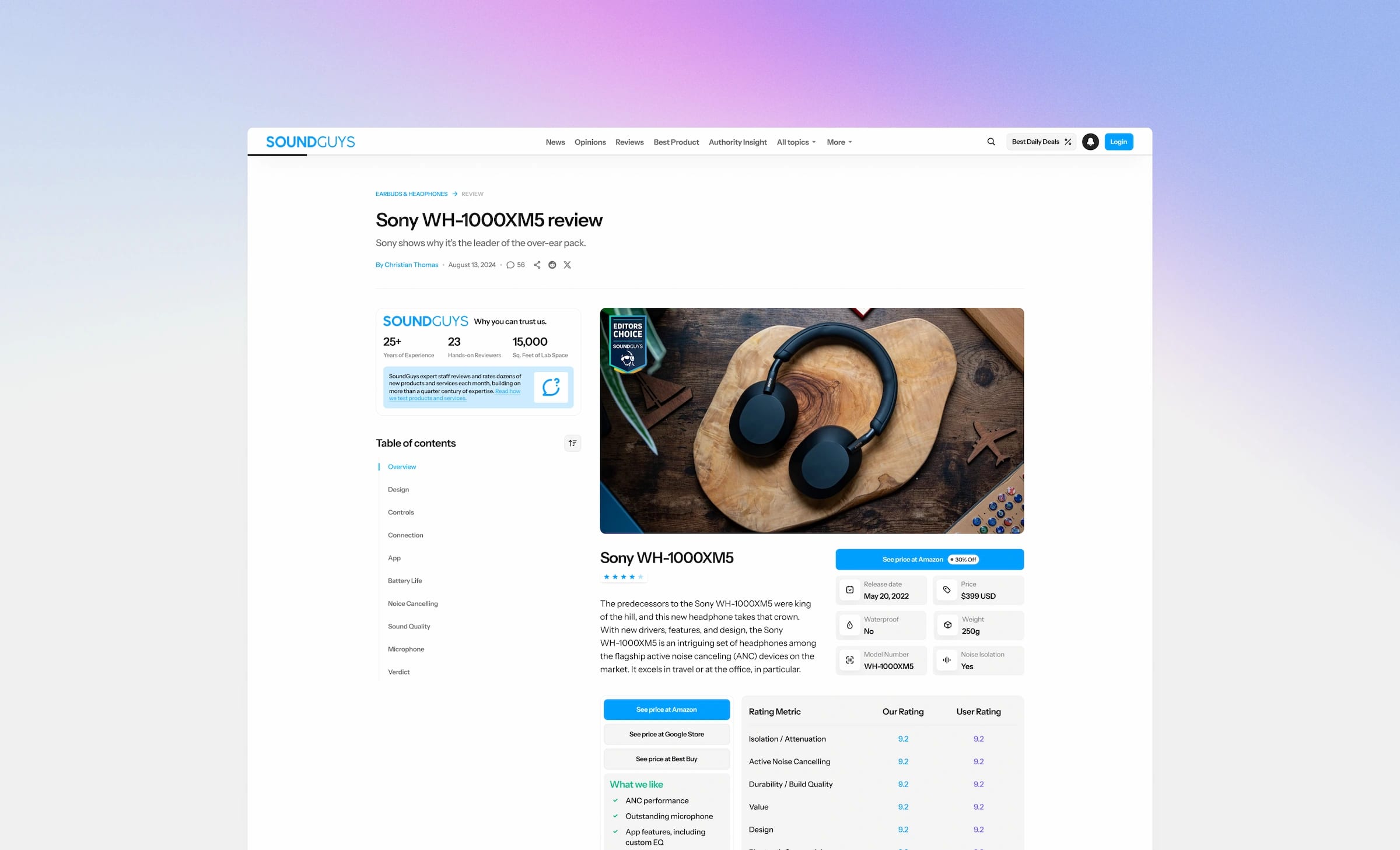
Task: Click the waterproof droplet icon
Action: click(x=850, y=625)
